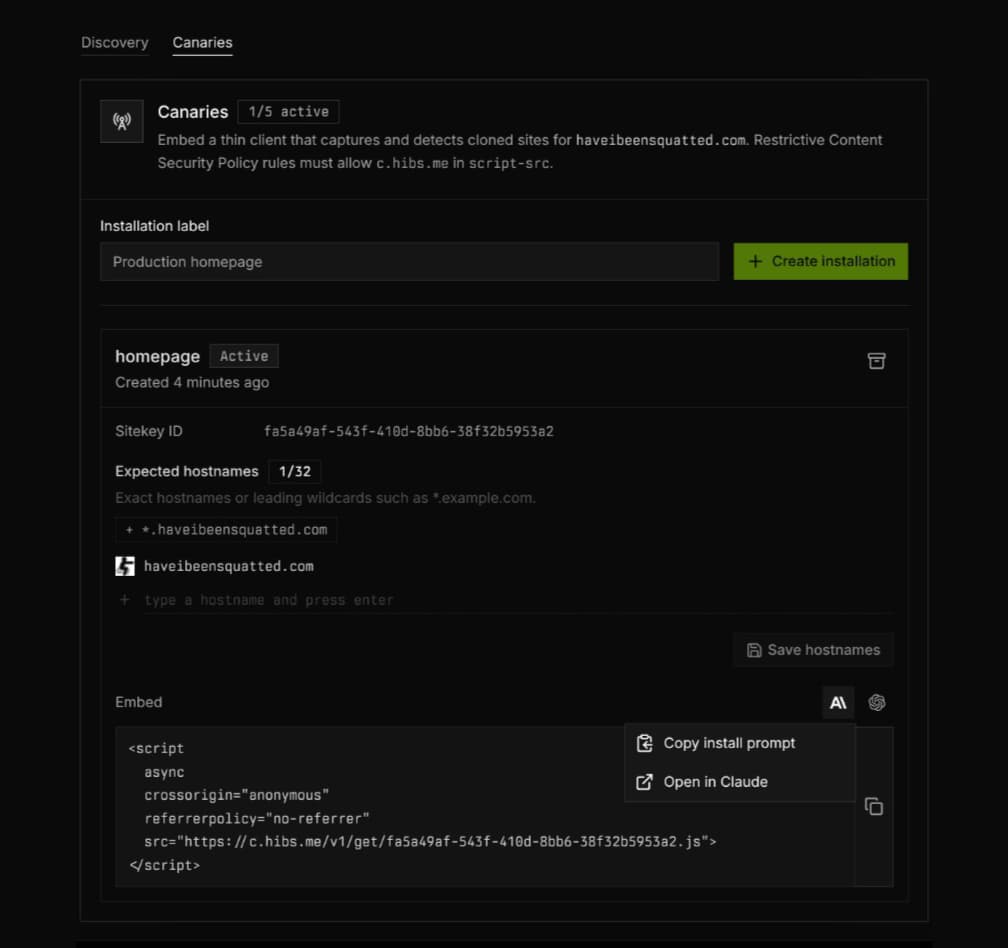Select the Sitekey ID value text
The width and height of the screenshot is (1008, 948).
coord(408,431)
